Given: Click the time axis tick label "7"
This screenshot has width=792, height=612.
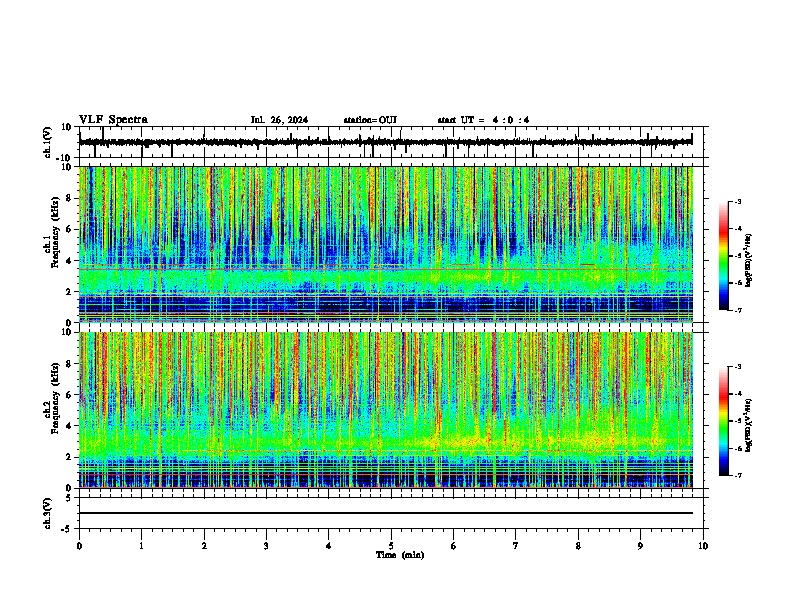Looking at the screenshot, I should [x=516, y=546].
